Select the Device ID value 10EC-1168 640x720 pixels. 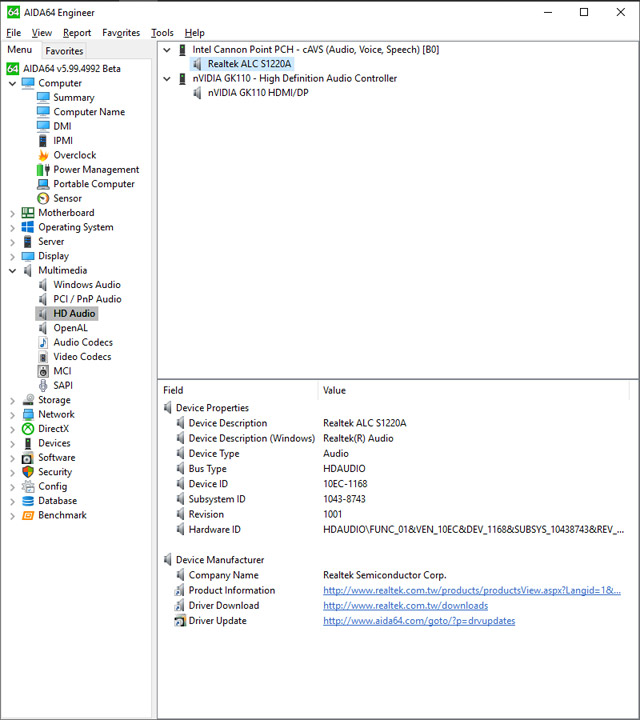(345, 484)
